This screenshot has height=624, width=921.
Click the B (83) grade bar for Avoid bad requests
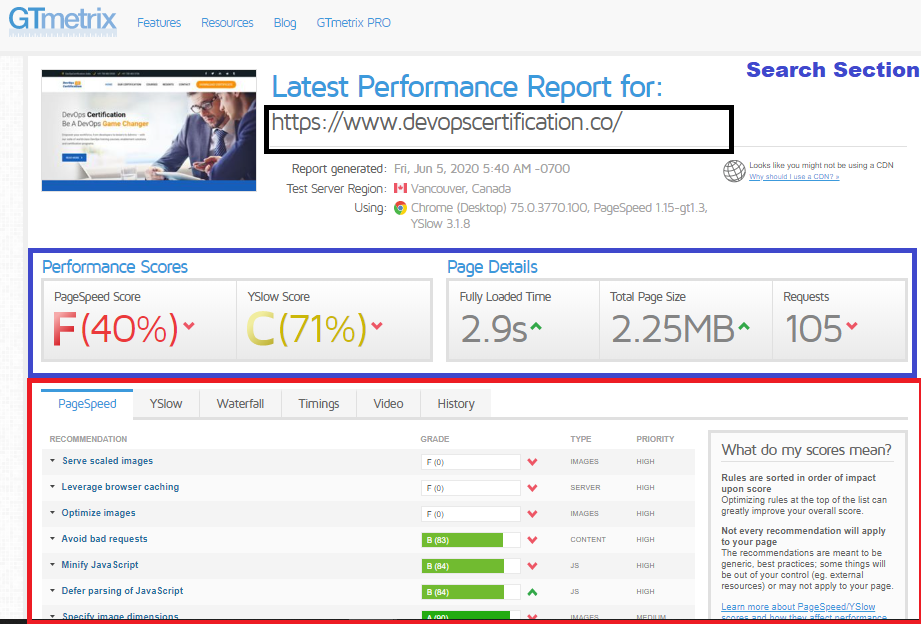point(470,539)
